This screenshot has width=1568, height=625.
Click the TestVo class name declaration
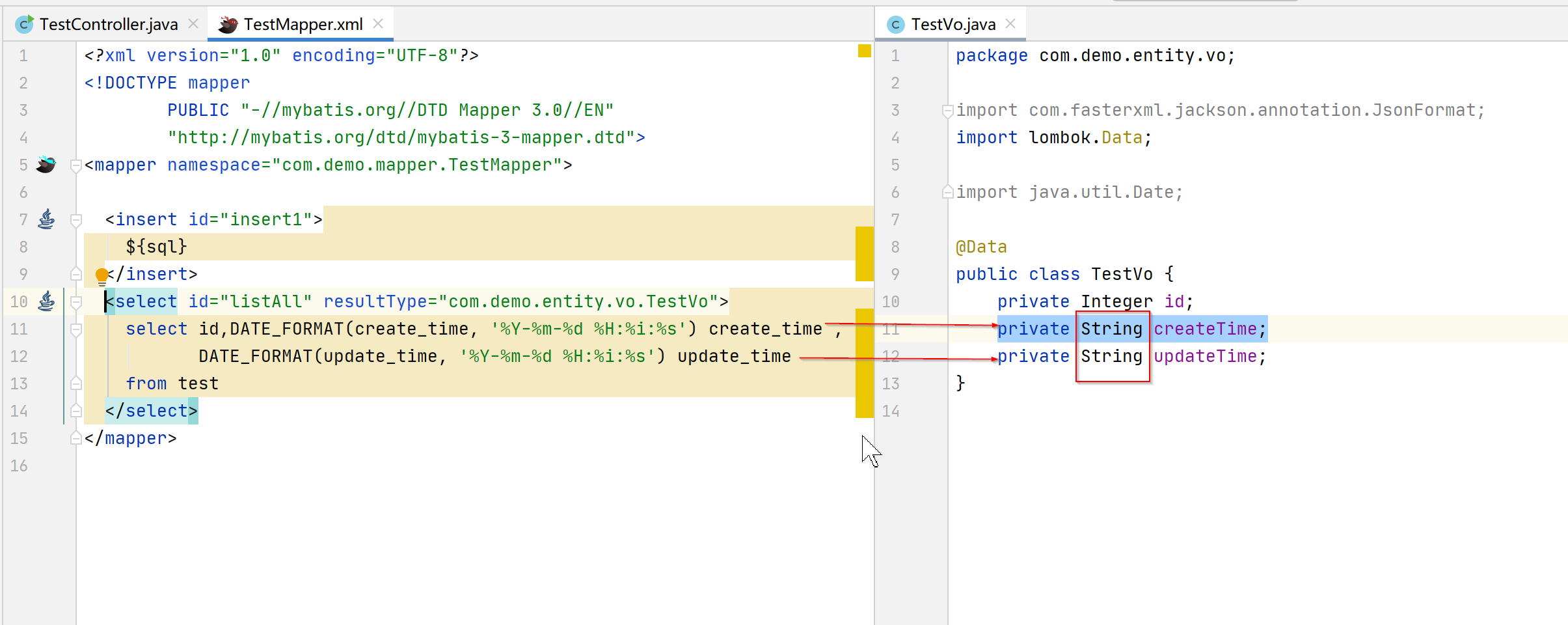tap(1122, 274)
